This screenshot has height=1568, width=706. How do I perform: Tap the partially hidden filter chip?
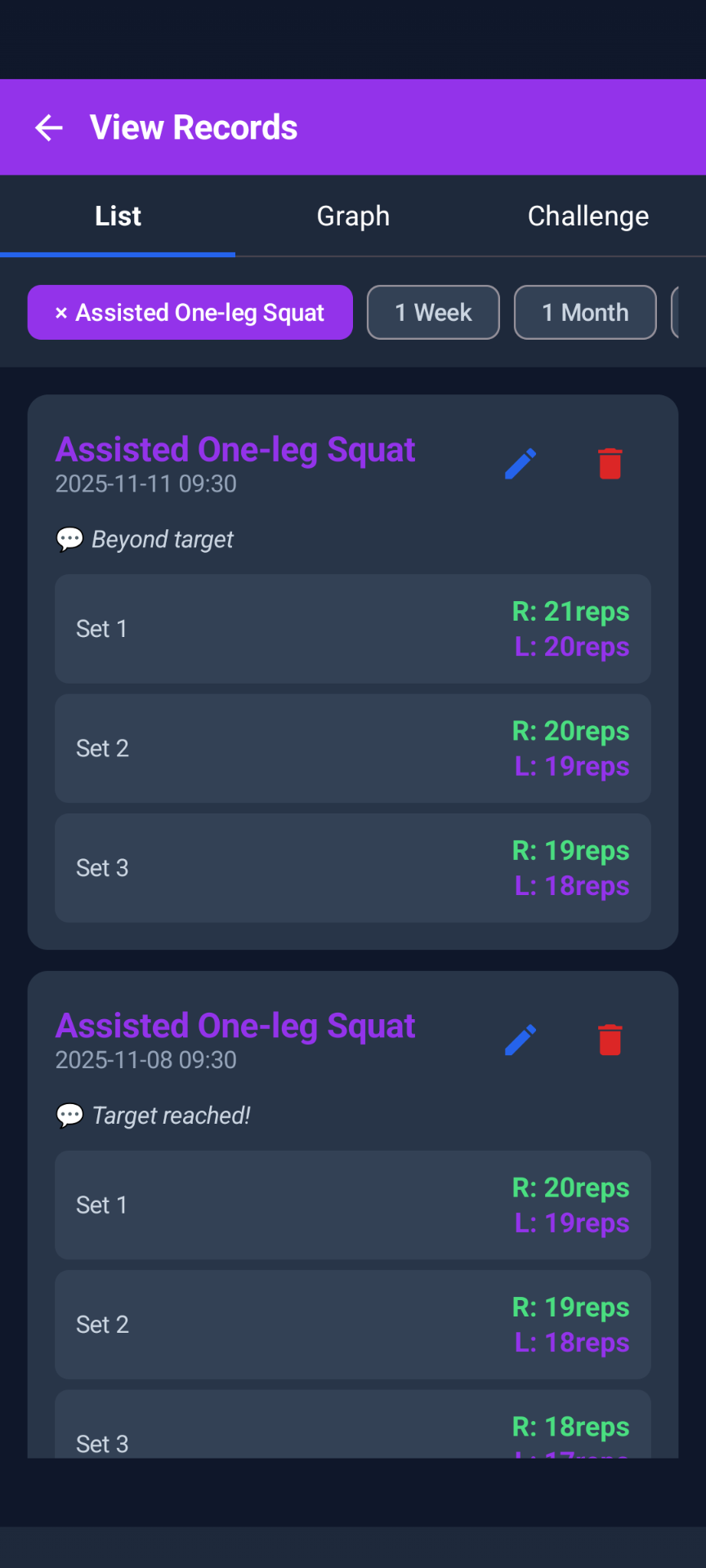coord(676,313)
